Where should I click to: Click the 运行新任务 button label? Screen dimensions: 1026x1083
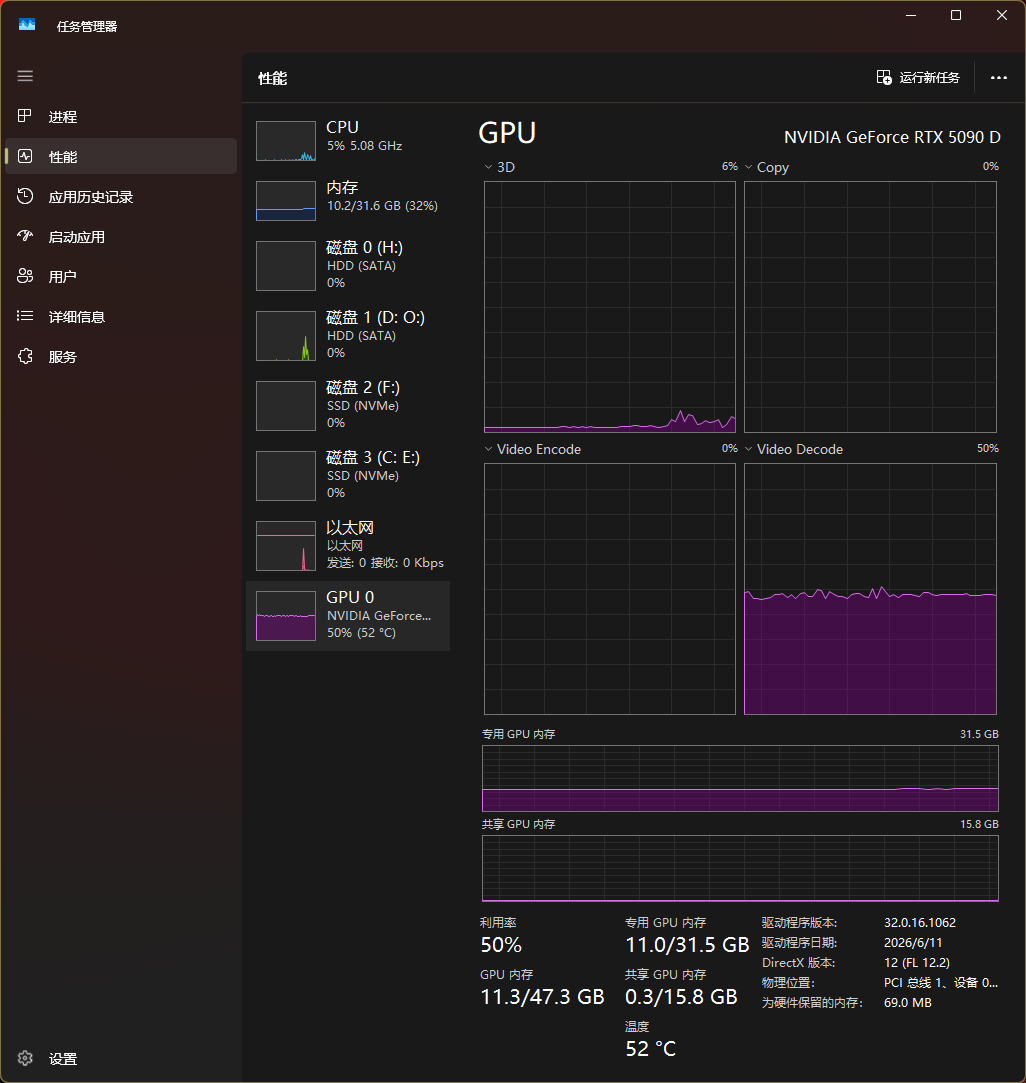point(929,77)
